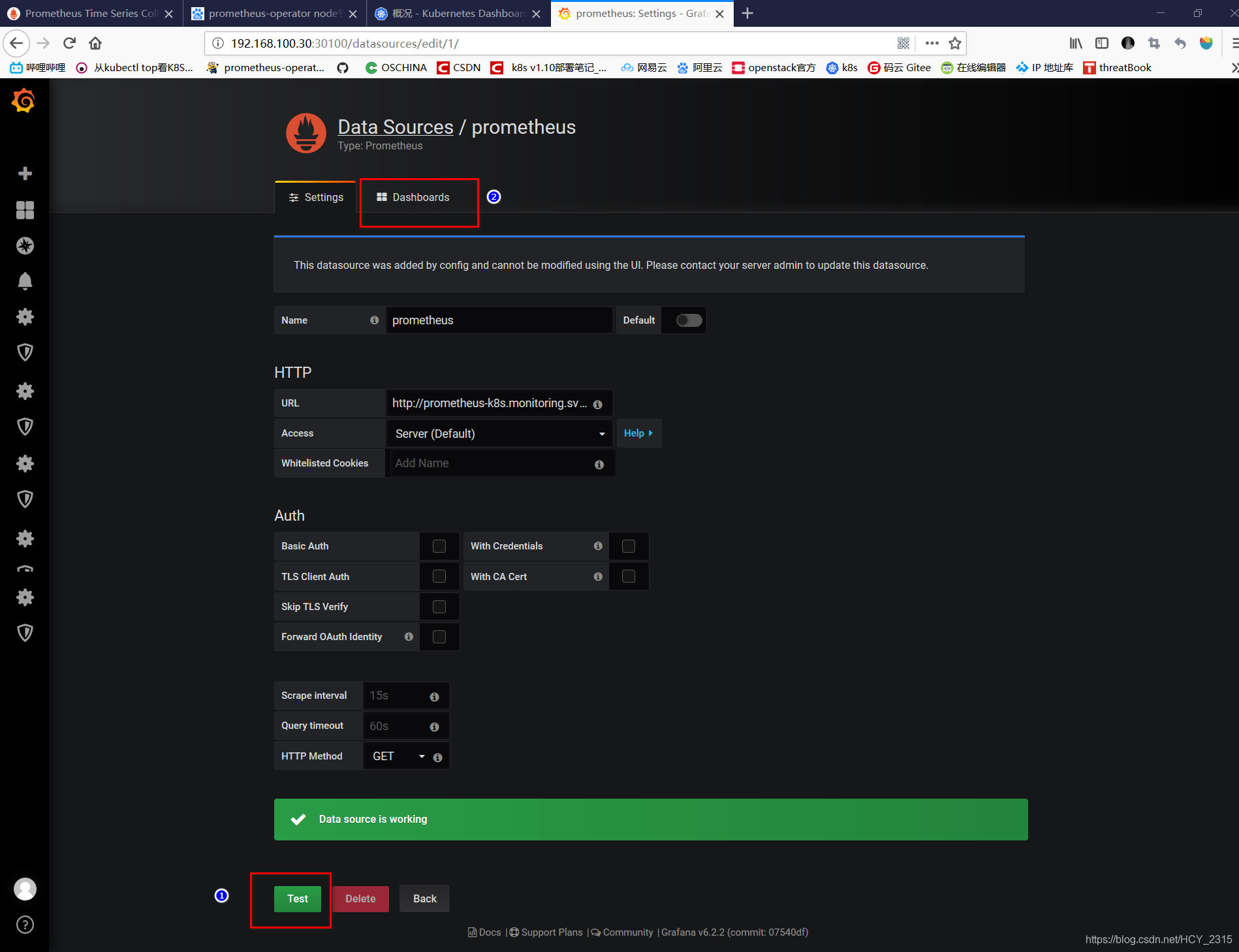Check the Skip TLS Verify checkbox
This screenshot has width=1239, height=952.
pos(439,607)
